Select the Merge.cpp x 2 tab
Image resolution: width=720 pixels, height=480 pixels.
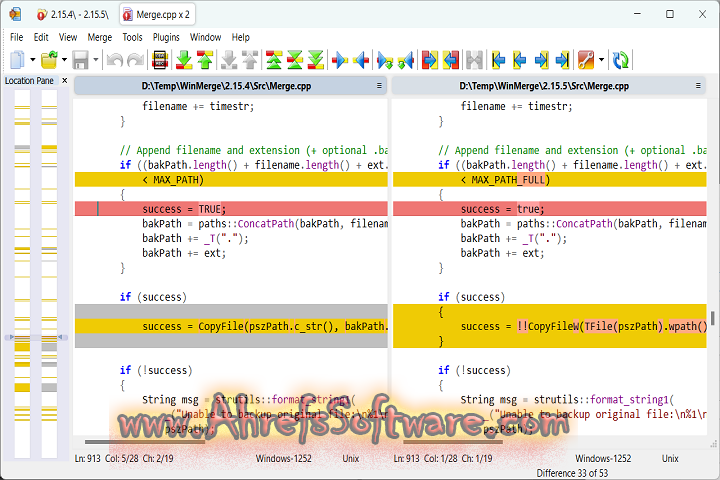pos(157,14)
